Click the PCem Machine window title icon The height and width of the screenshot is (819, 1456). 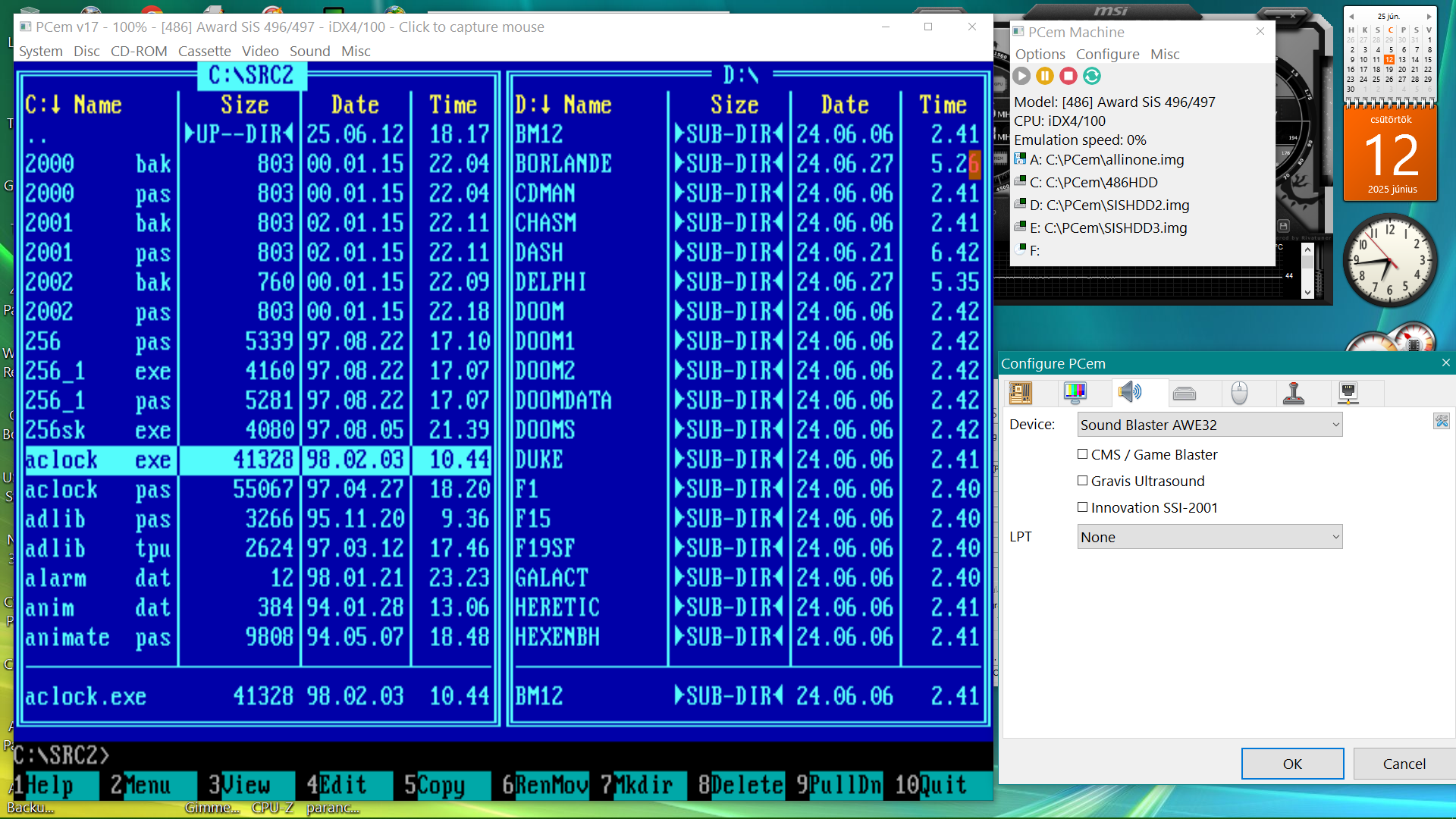1018,32
